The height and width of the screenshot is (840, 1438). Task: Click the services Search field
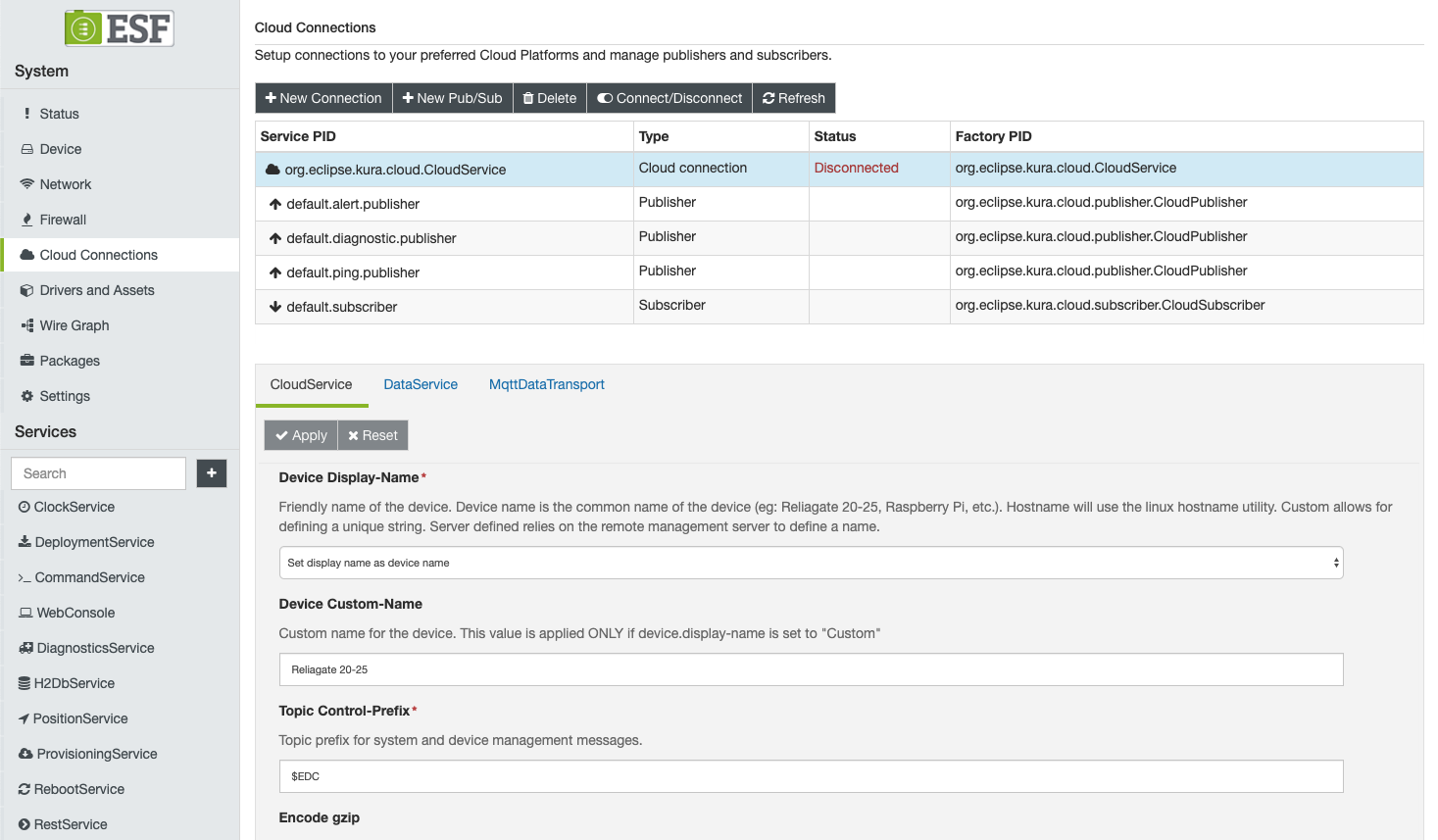click(x=98, y=473)
